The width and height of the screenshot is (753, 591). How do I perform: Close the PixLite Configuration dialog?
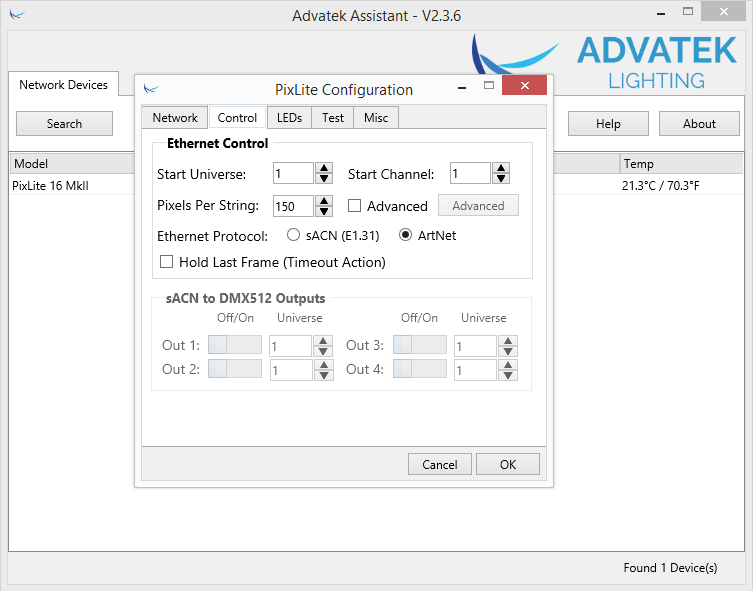point(524,85)
